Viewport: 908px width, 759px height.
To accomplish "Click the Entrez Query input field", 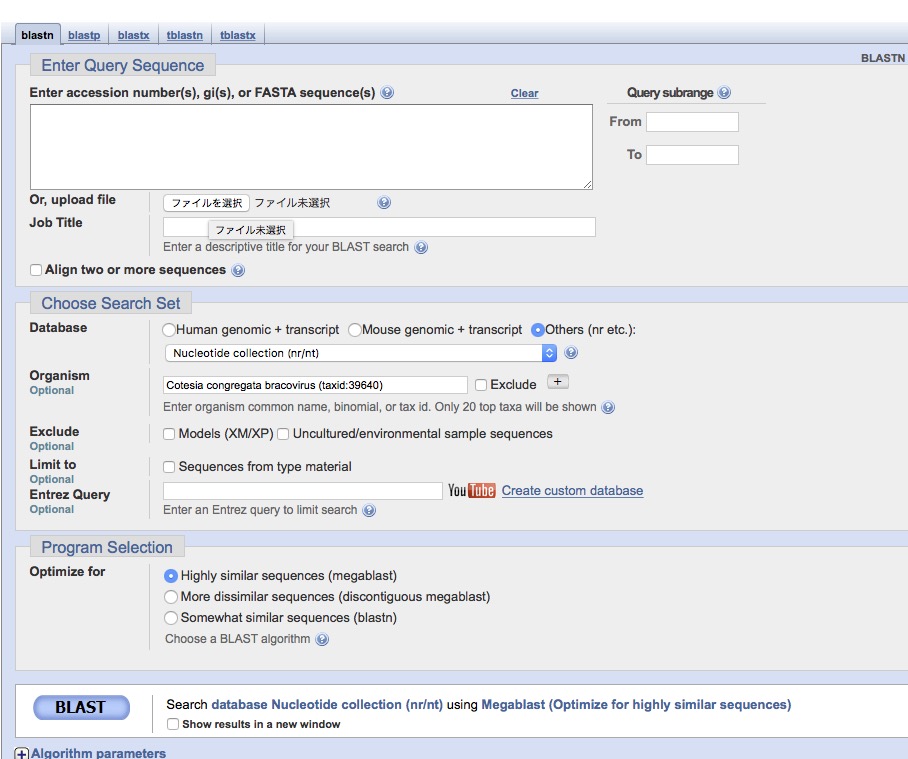I will [302, 491].
